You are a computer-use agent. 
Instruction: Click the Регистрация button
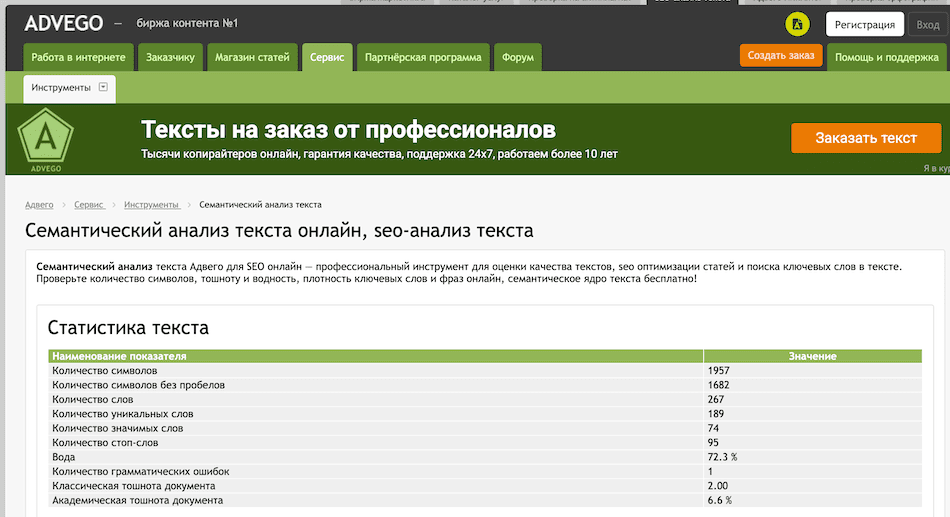tap(865, 25)
